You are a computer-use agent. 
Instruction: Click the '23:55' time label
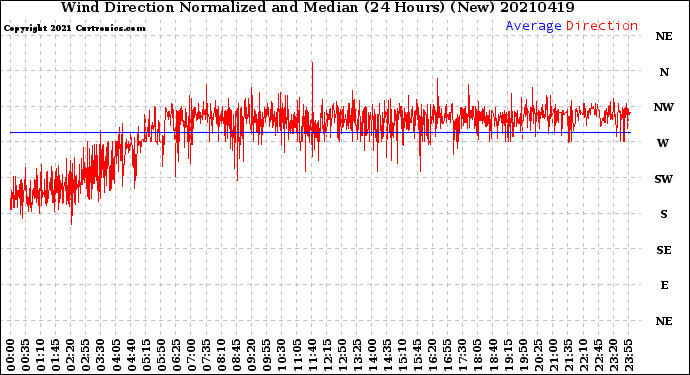(x=628, y=355)
